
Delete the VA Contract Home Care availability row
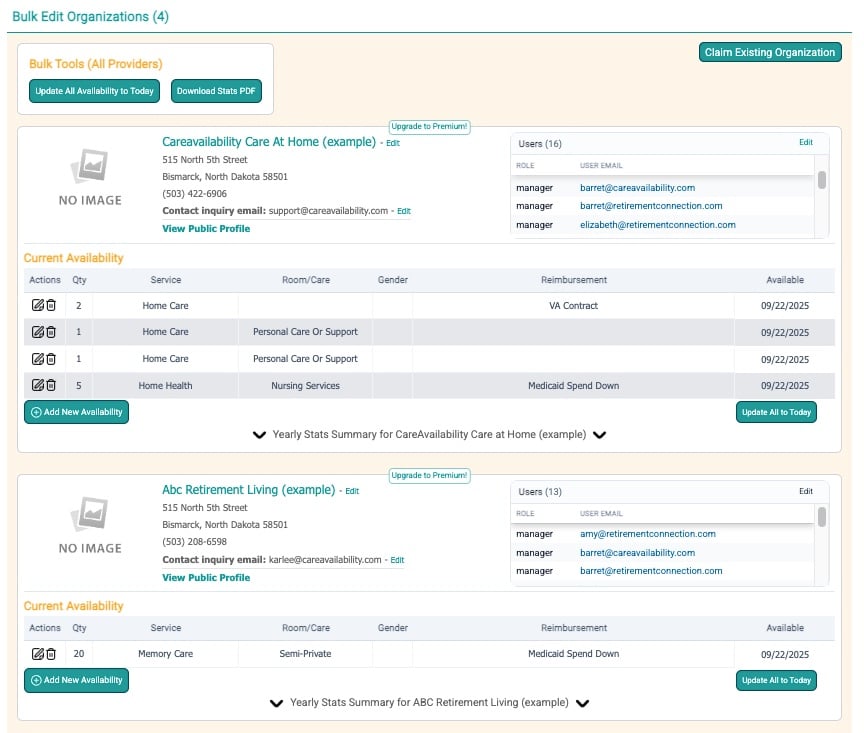click(51, 306)
